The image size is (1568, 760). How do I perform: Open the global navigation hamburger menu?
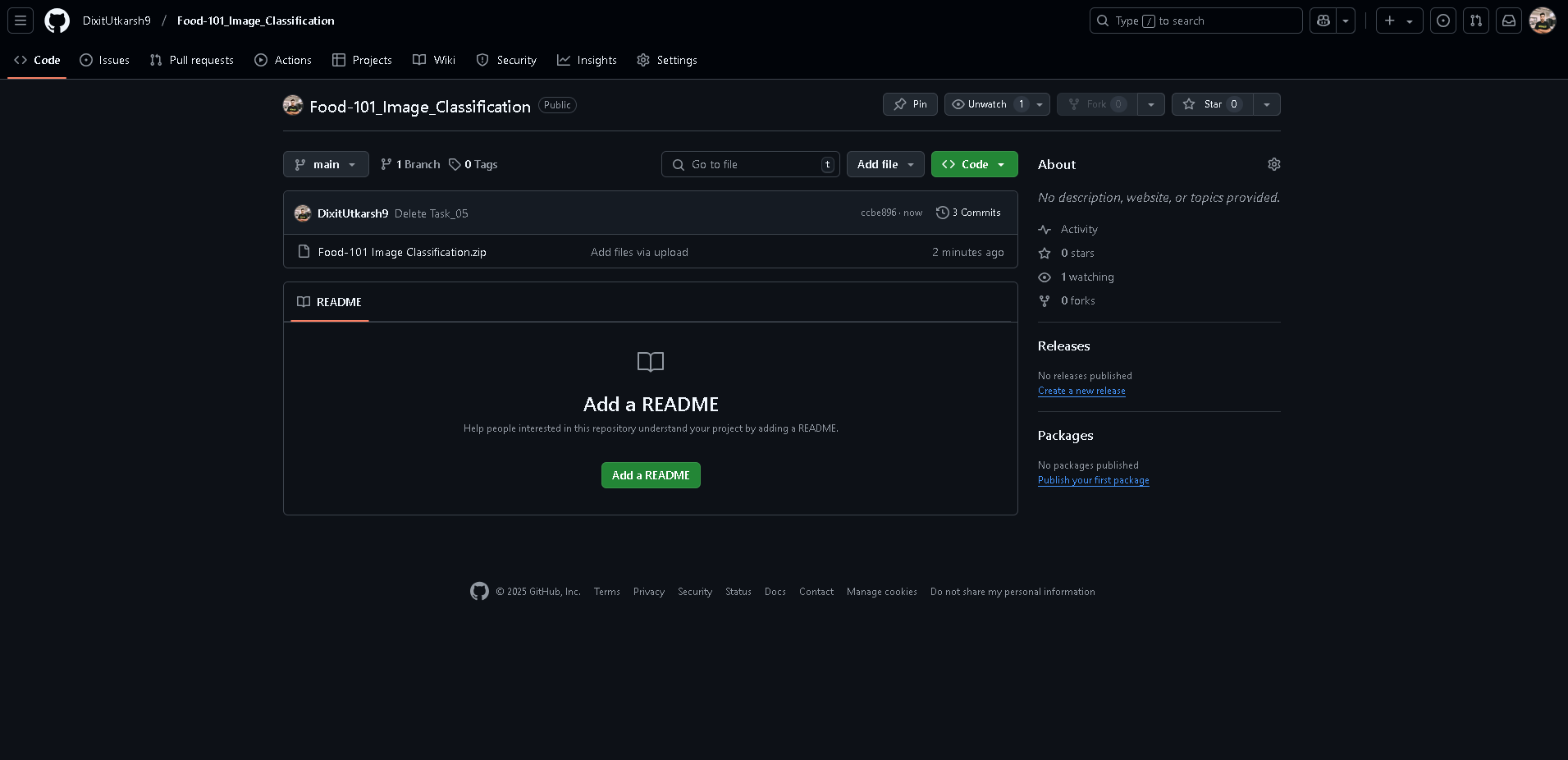[x=21, y=21]
